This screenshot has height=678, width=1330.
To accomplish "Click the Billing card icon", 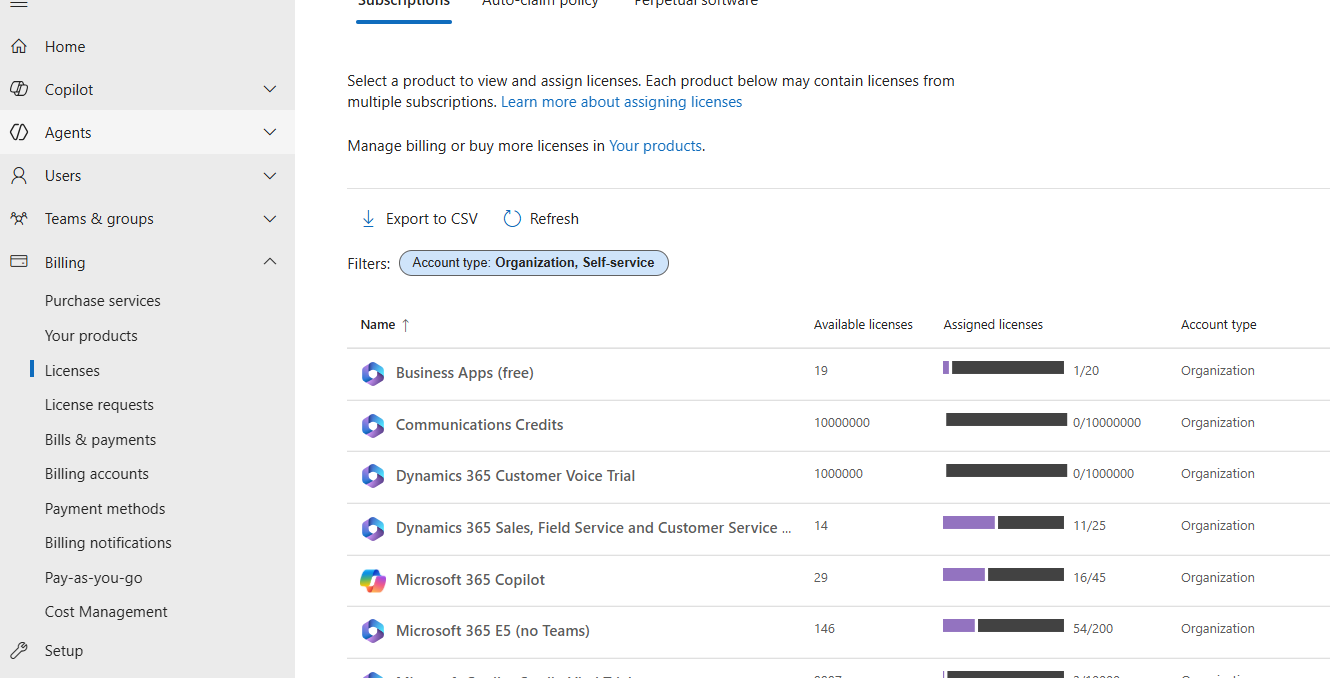I will [x=19, y=262].
